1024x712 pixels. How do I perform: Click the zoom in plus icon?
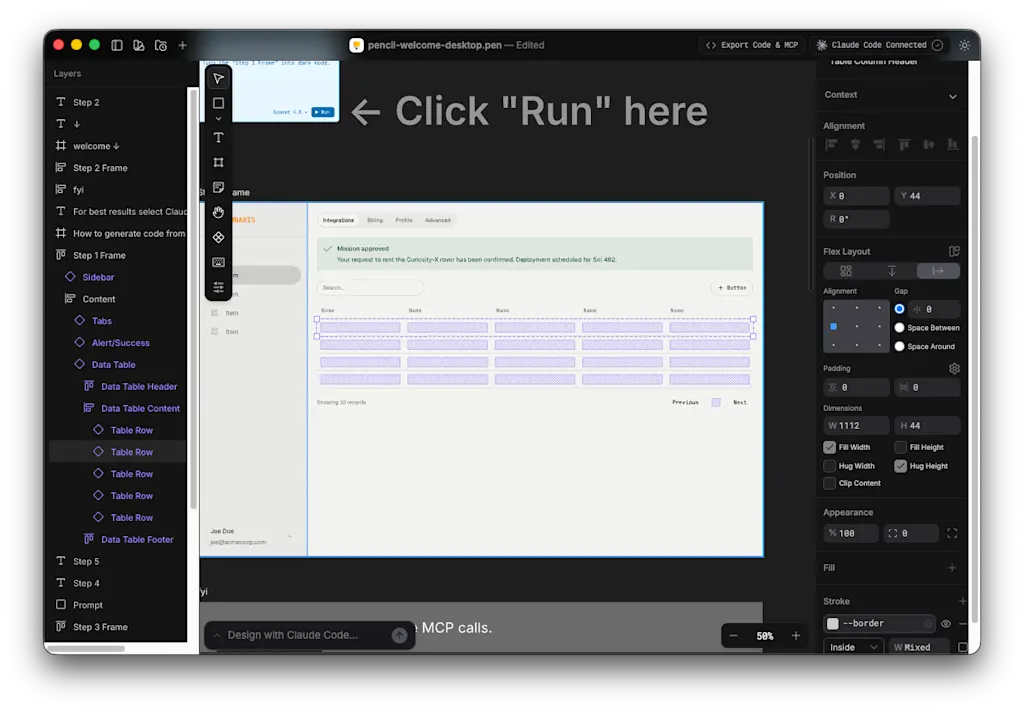pos(795,636)
